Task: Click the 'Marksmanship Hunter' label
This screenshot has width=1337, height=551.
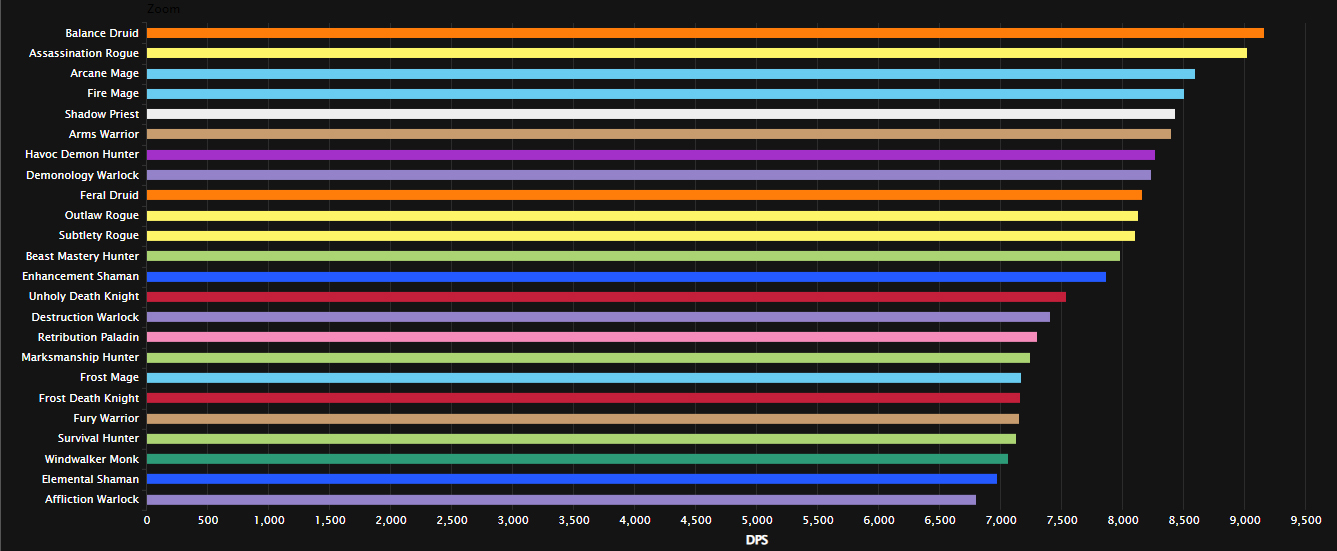Action: tap(81, 358)
